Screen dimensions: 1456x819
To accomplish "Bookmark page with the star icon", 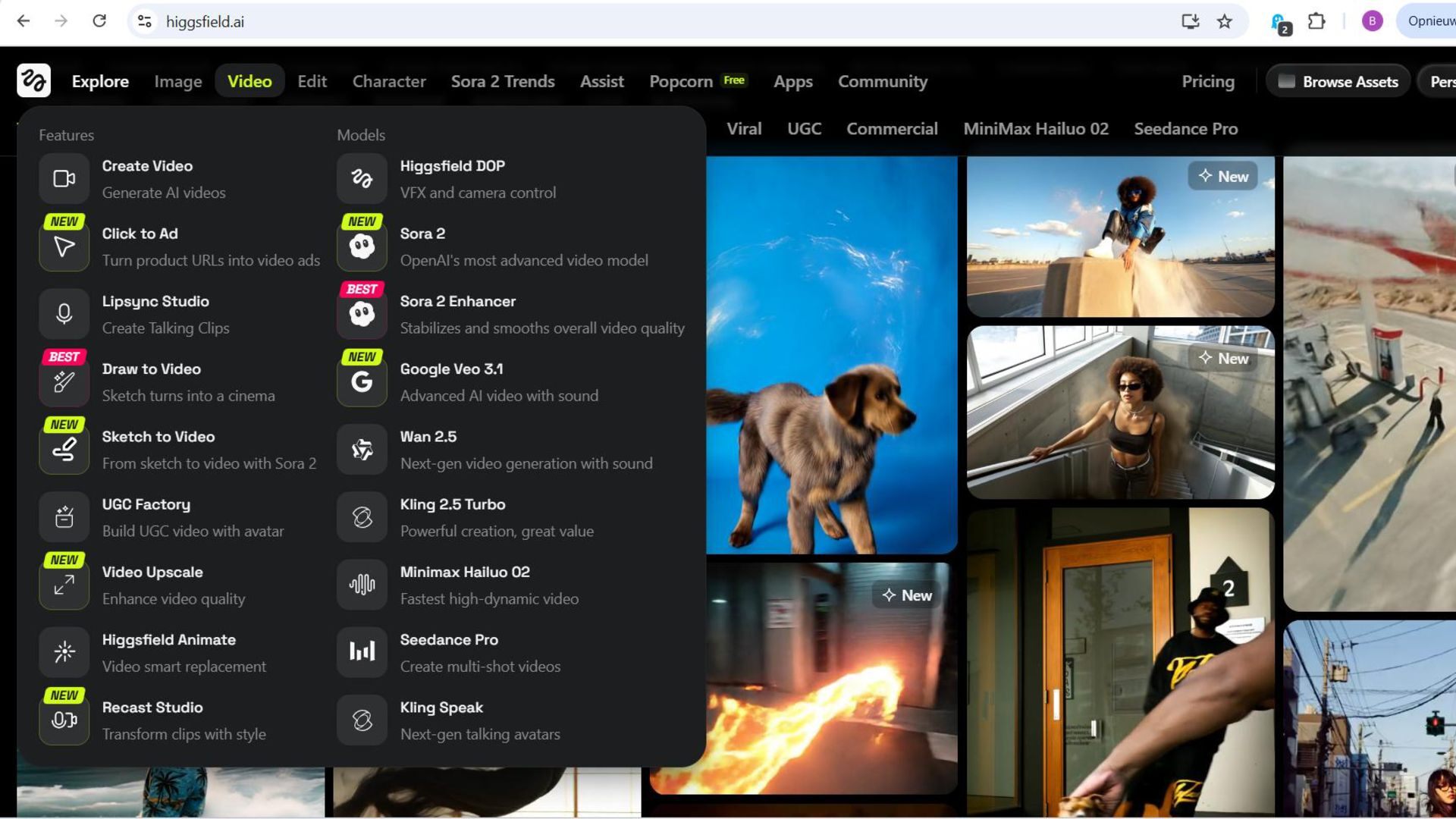I will pos(1225,21).
